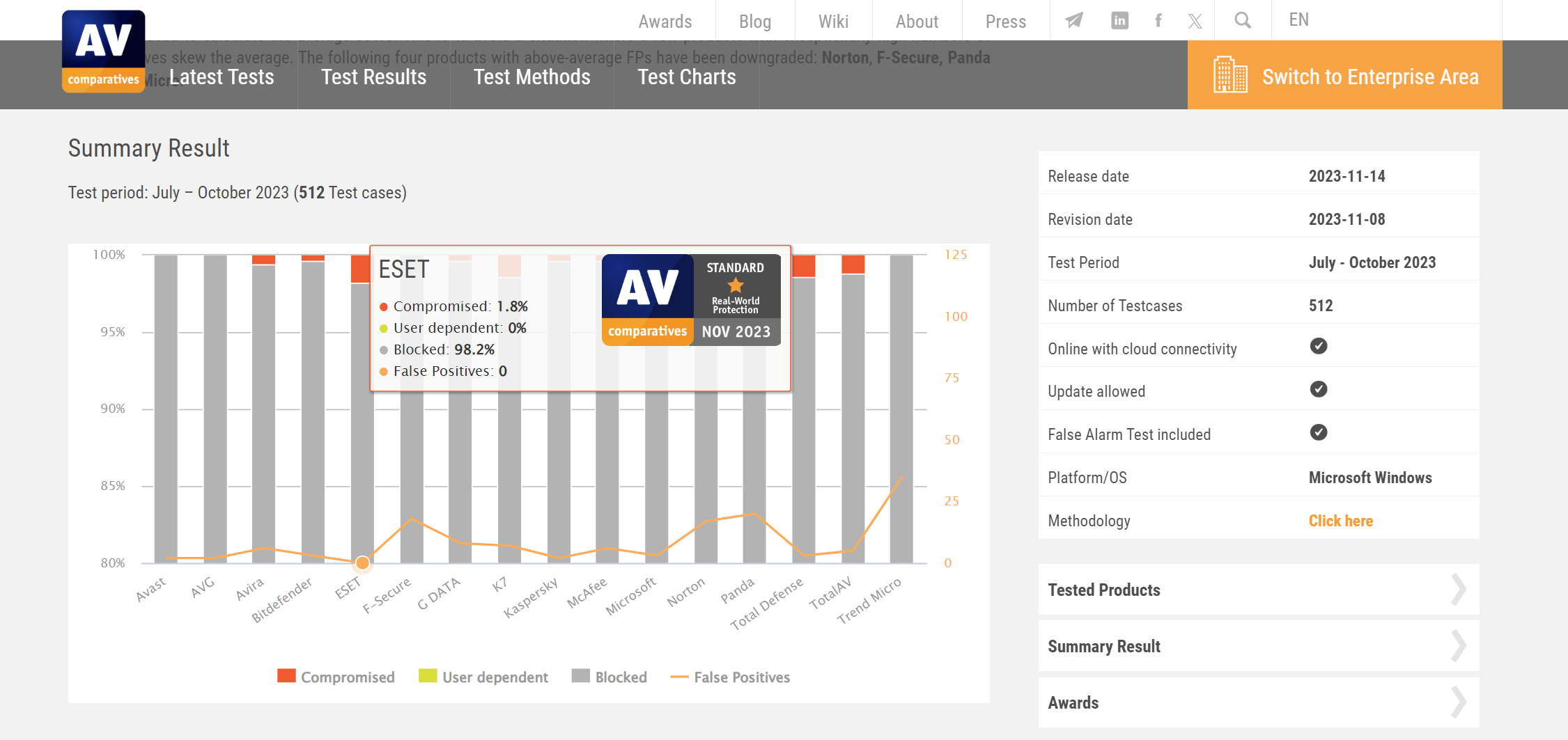
Task: Open the Press page link
Action: pyautogui.click(x=1005, y=22)
